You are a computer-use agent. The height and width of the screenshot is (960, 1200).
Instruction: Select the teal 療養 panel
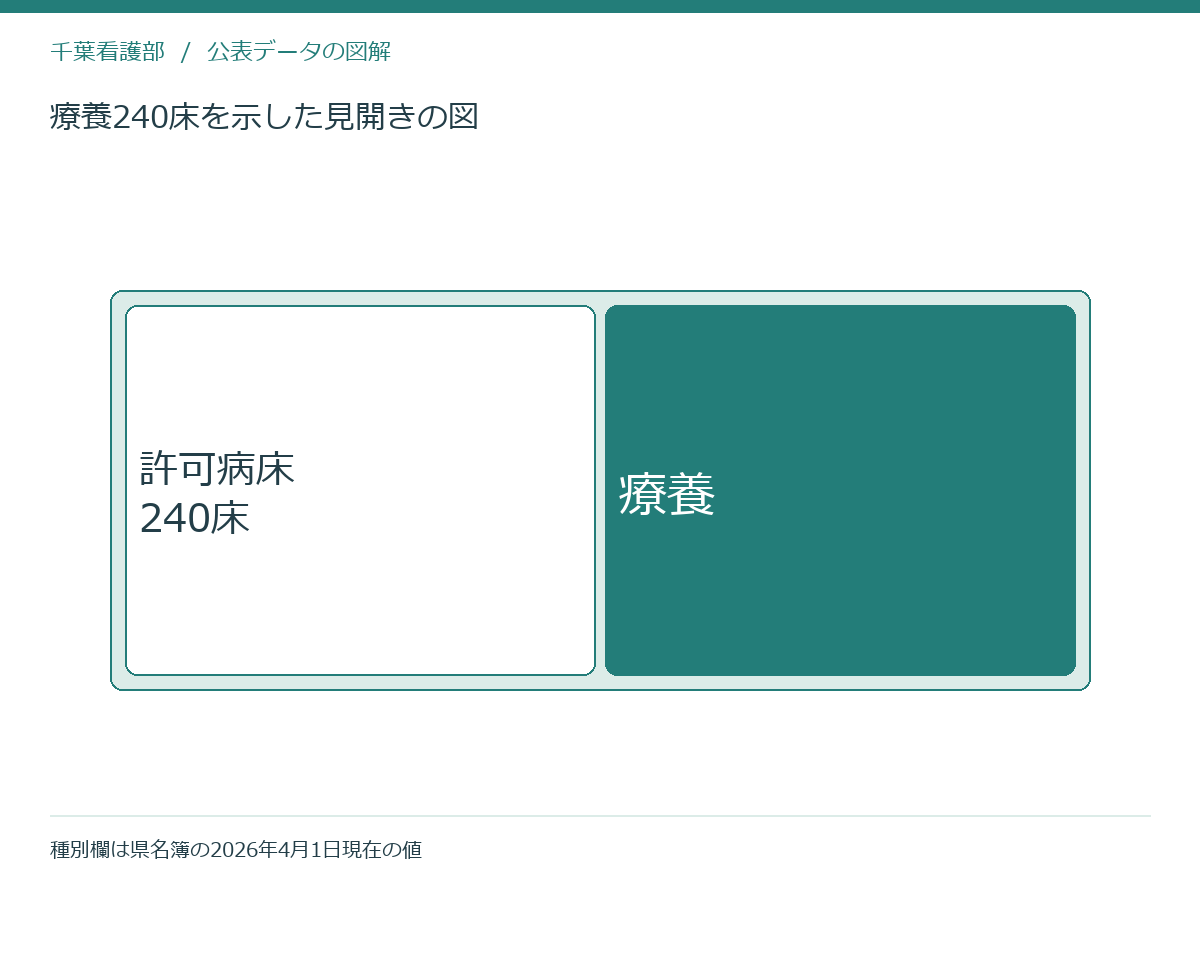840,490
